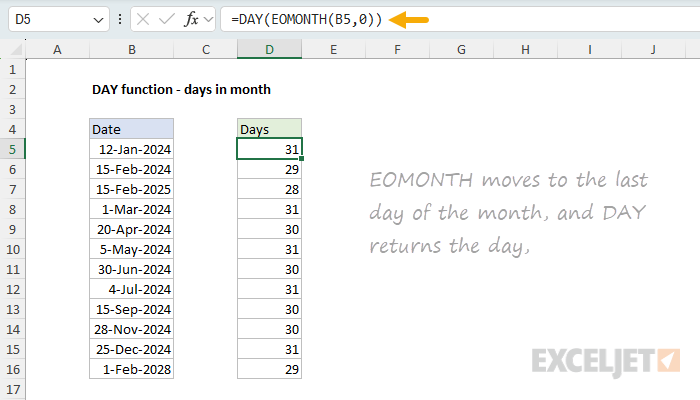Select column J header
Viewport: 700px width, 400px height.
tap(654, 50)
